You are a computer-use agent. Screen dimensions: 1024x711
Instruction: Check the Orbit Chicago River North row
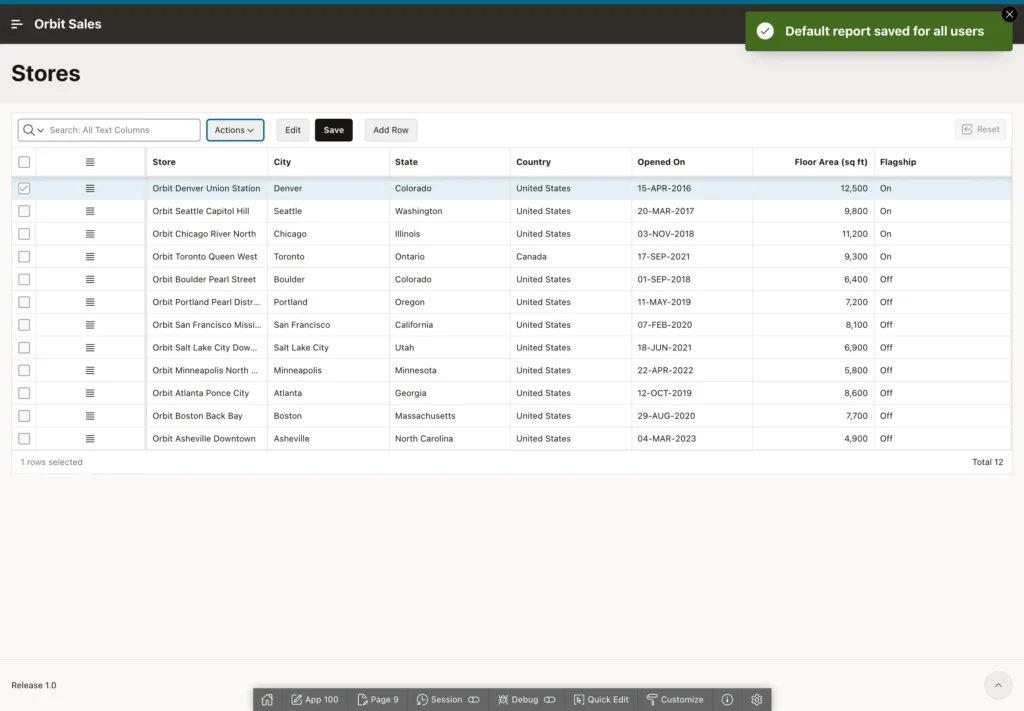(x=24, y=234)
